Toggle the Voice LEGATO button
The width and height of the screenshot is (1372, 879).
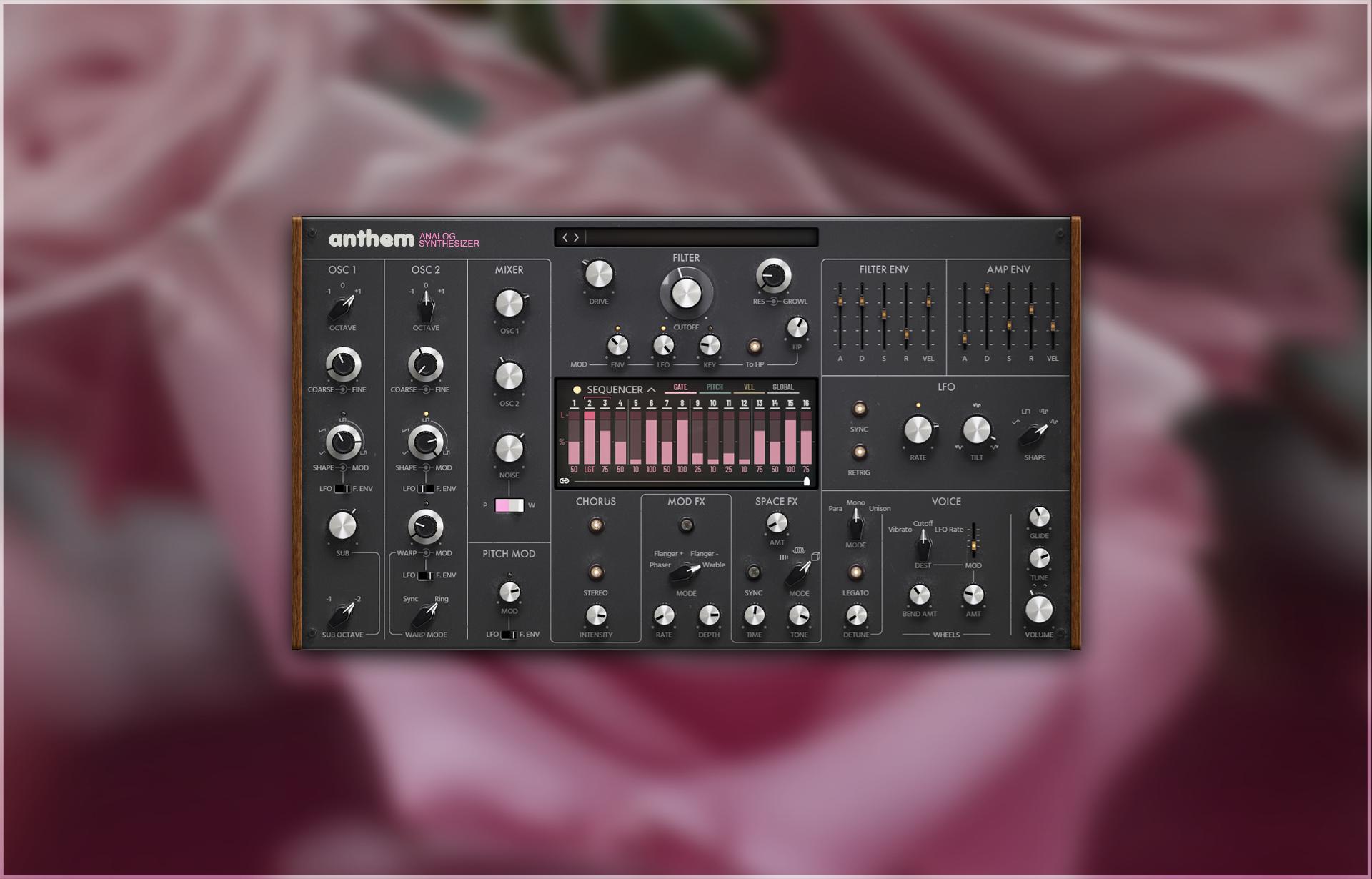[x=855, y=572]
